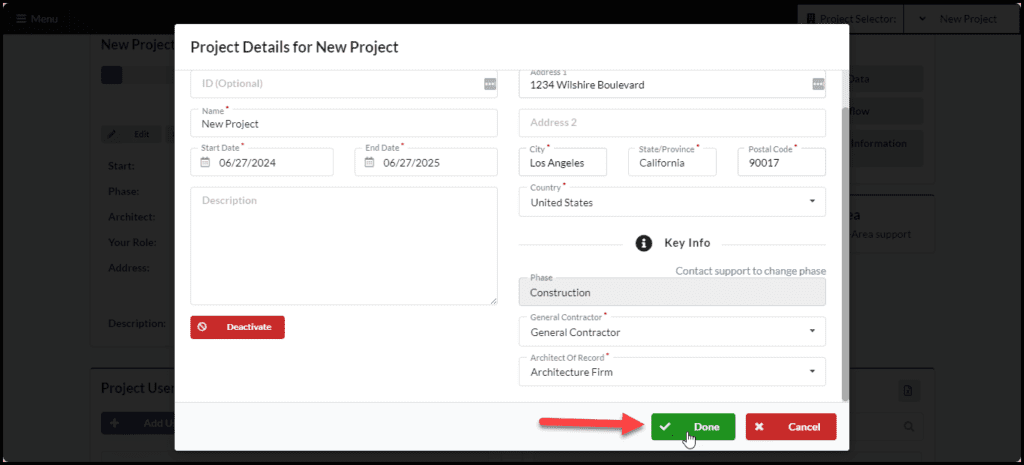Click the hamburger Menu icon
Screen dimensions: 1024x465
pyautogui.click(x=22, y=19)
